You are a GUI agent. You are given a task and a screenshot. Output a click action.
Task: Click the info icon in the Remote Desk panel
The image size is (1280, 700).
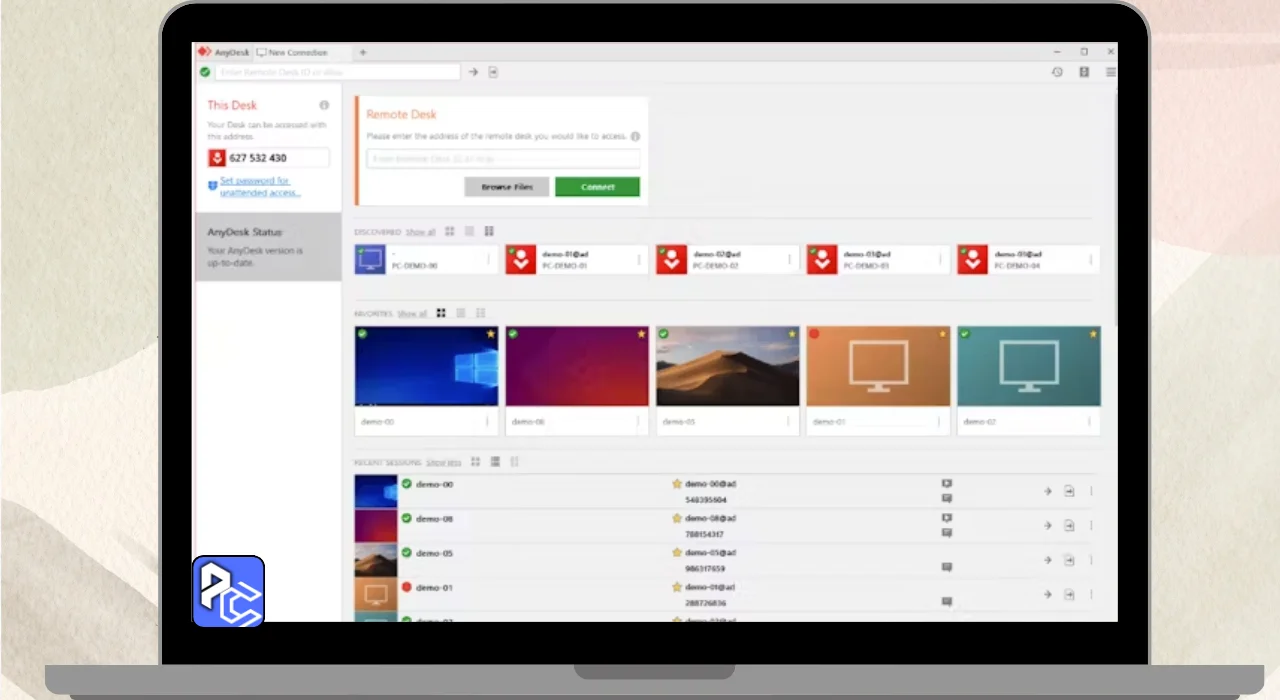[635, 136]
